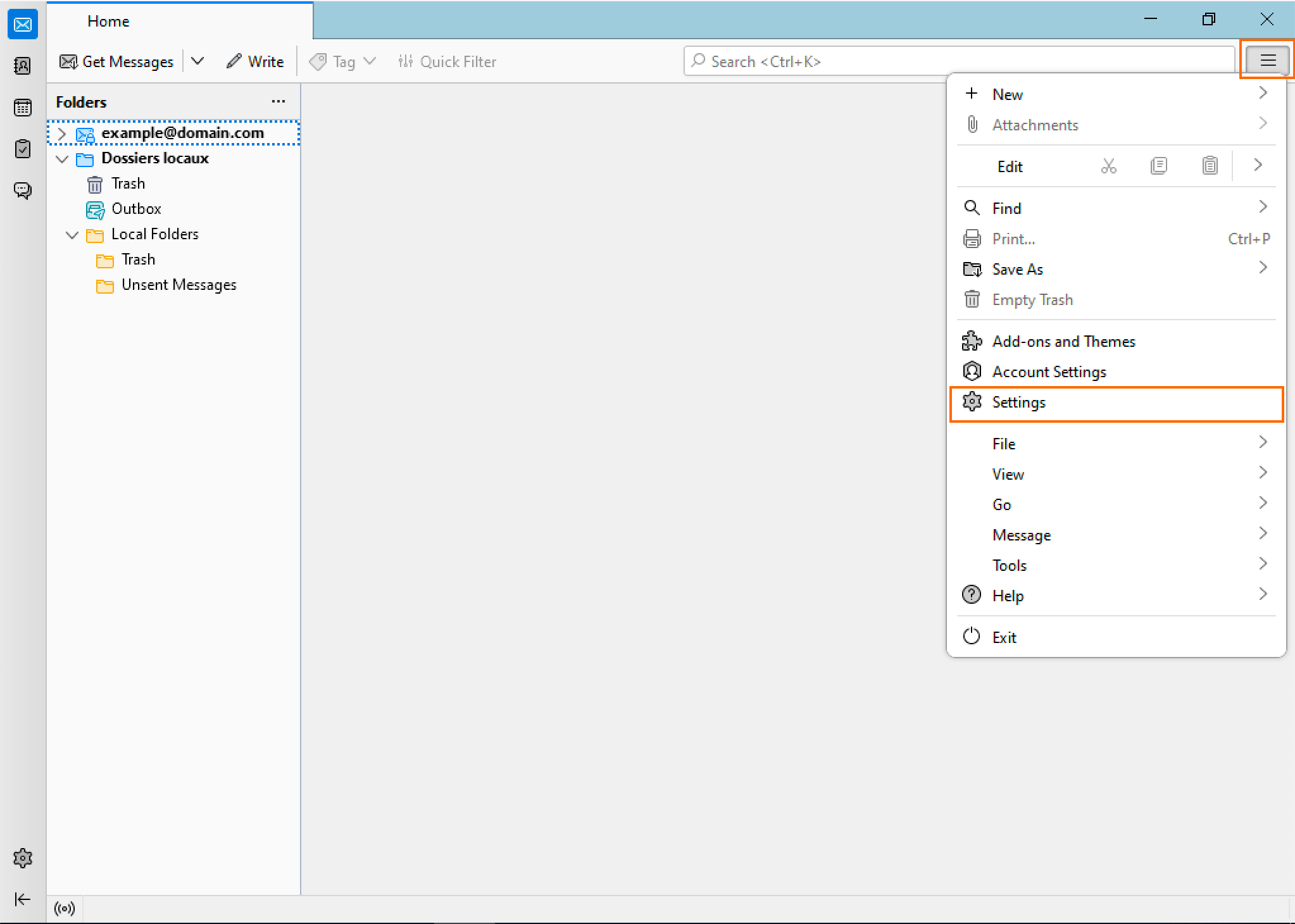This screenshot has width=1295, height=924.
Task: Open the New submenu
Action: coord(1117,94)
